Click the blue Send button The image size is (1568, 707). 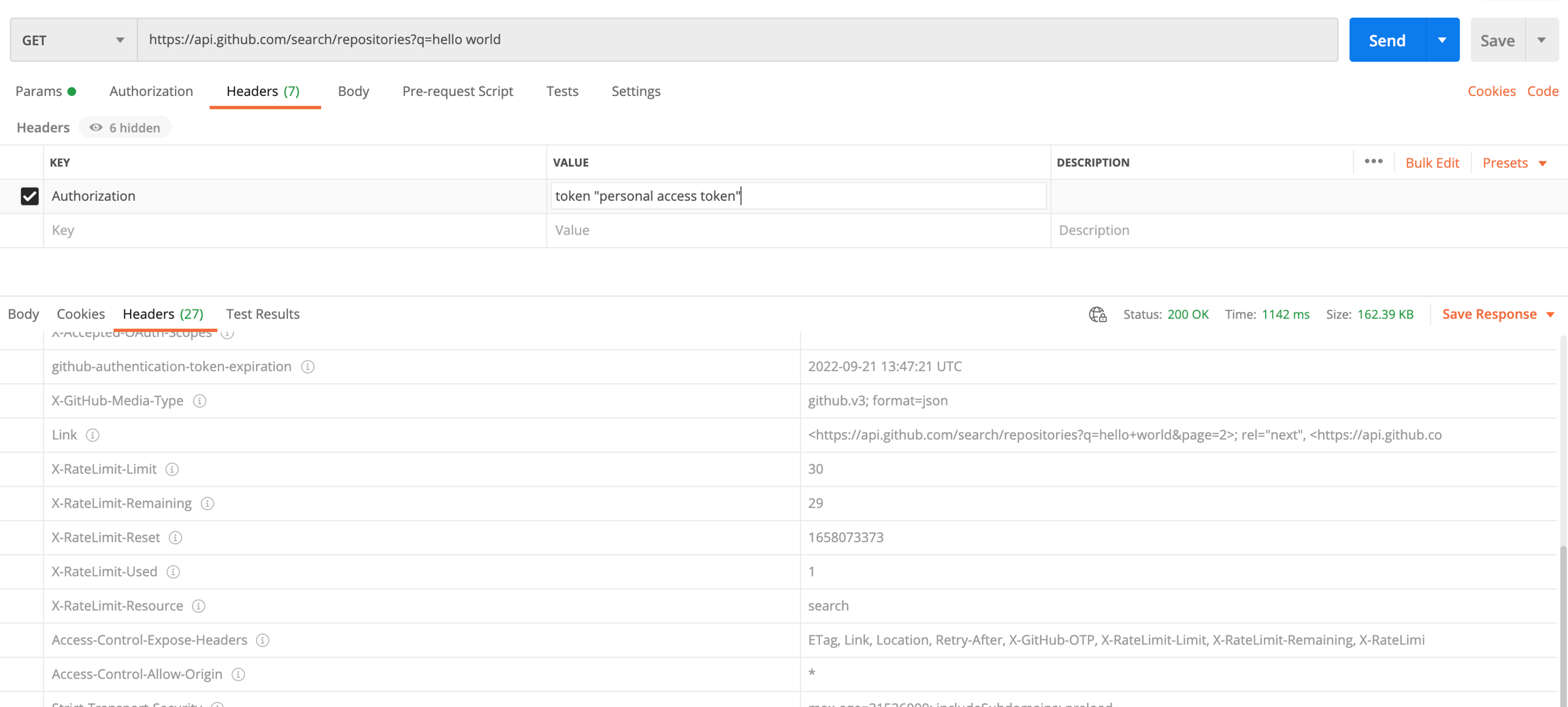click(1386, 40)
